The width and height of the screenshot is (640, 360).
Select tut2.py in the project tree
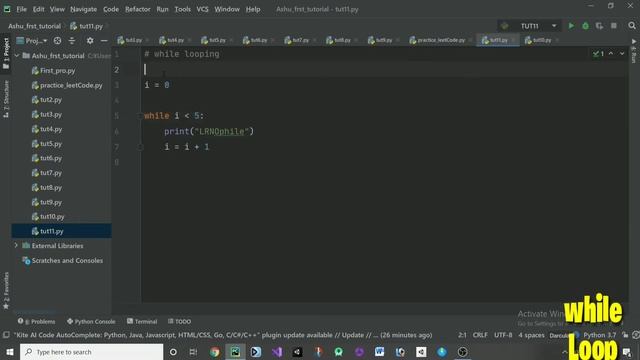pyautogui.click(x=51, y=100)
